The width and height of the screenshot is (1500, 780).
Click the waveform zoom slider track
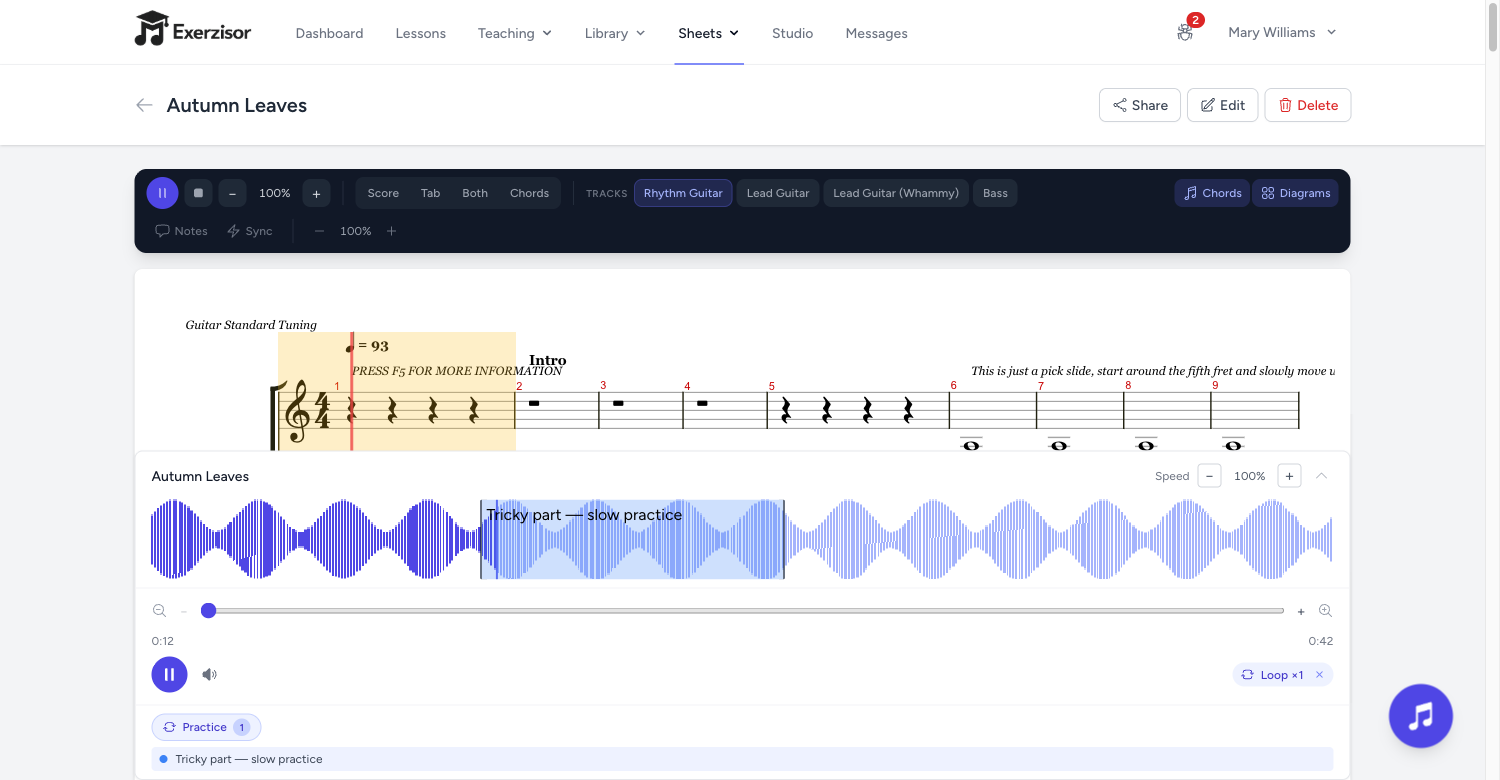tap(742, 610)
